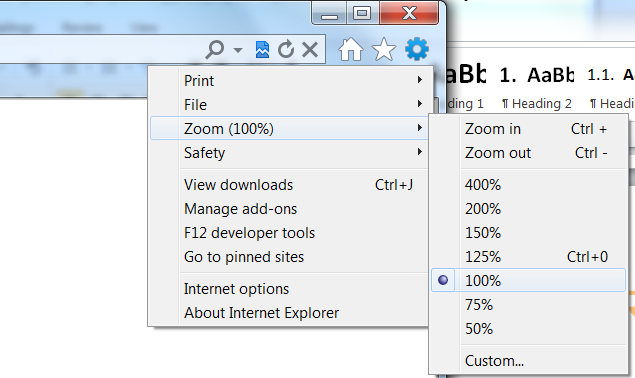Choose Zoom out from the submenu

click(528, 152)
